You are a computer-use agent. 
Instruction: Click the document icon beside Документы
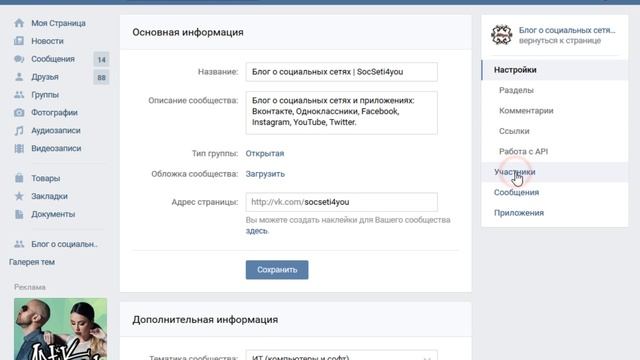pos(19,214)
